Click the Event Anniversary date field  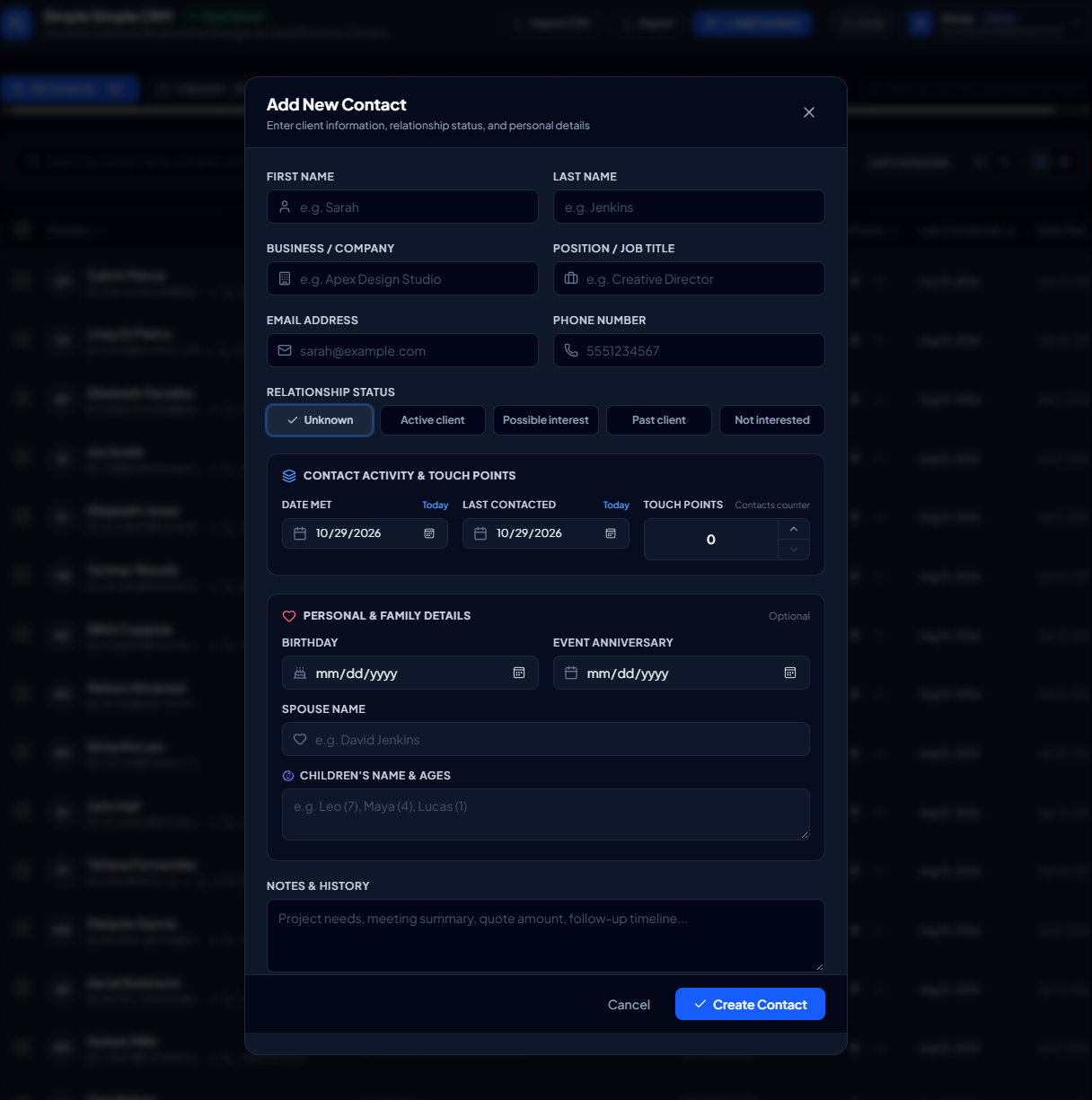point(682,673)
